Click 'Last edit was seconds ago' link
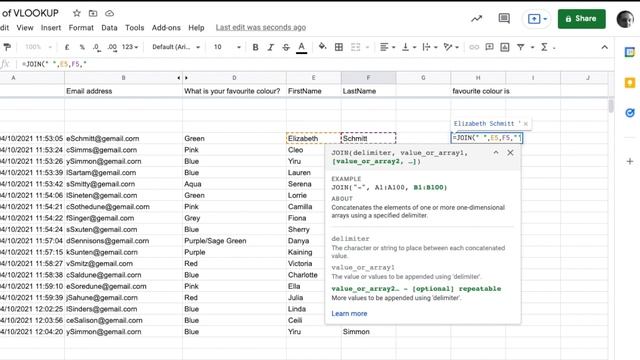This screenshot has width=640, height=360. pos(260,27)
